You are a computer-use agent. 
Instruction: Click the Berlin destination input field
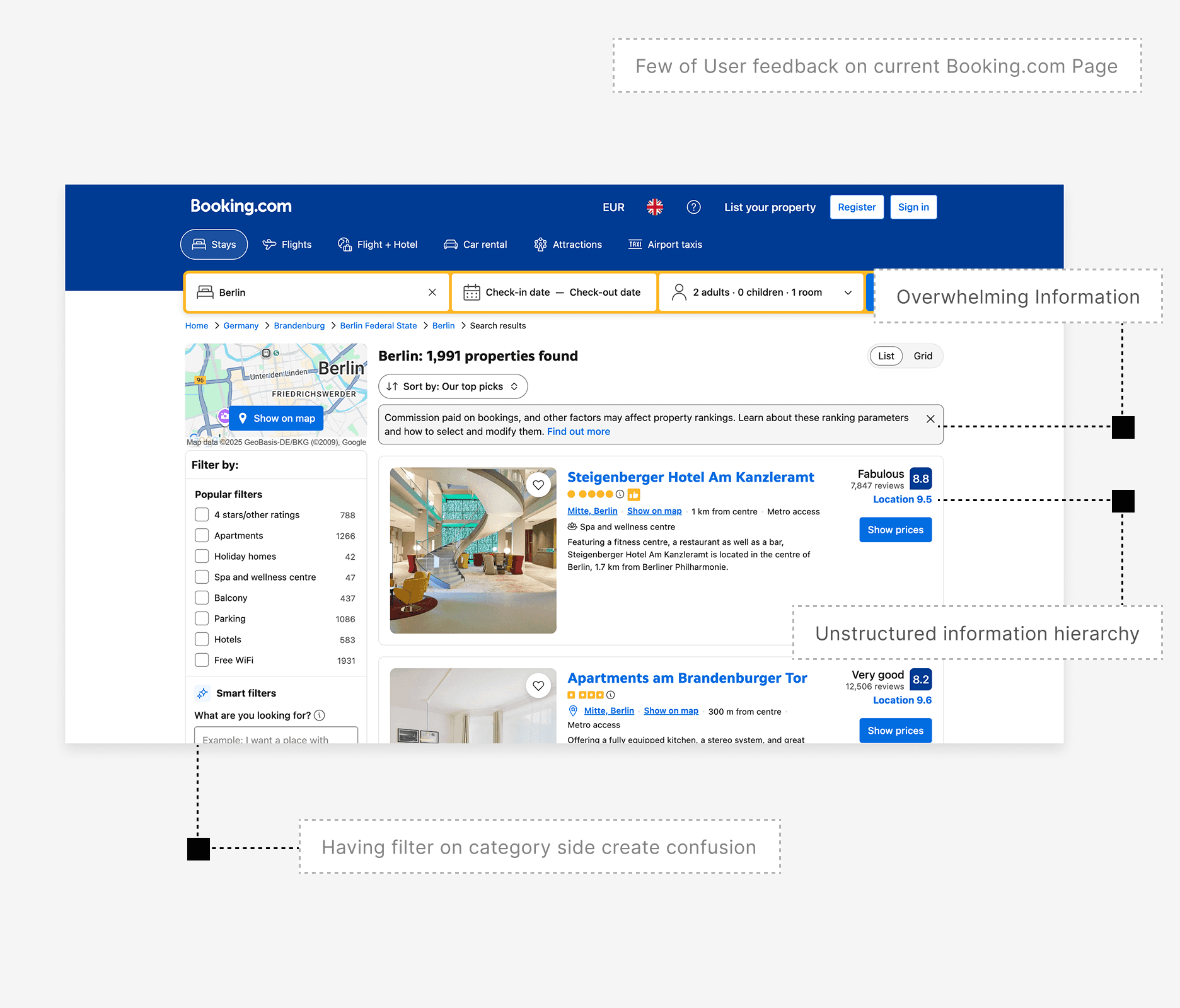[x=318, y=293]
